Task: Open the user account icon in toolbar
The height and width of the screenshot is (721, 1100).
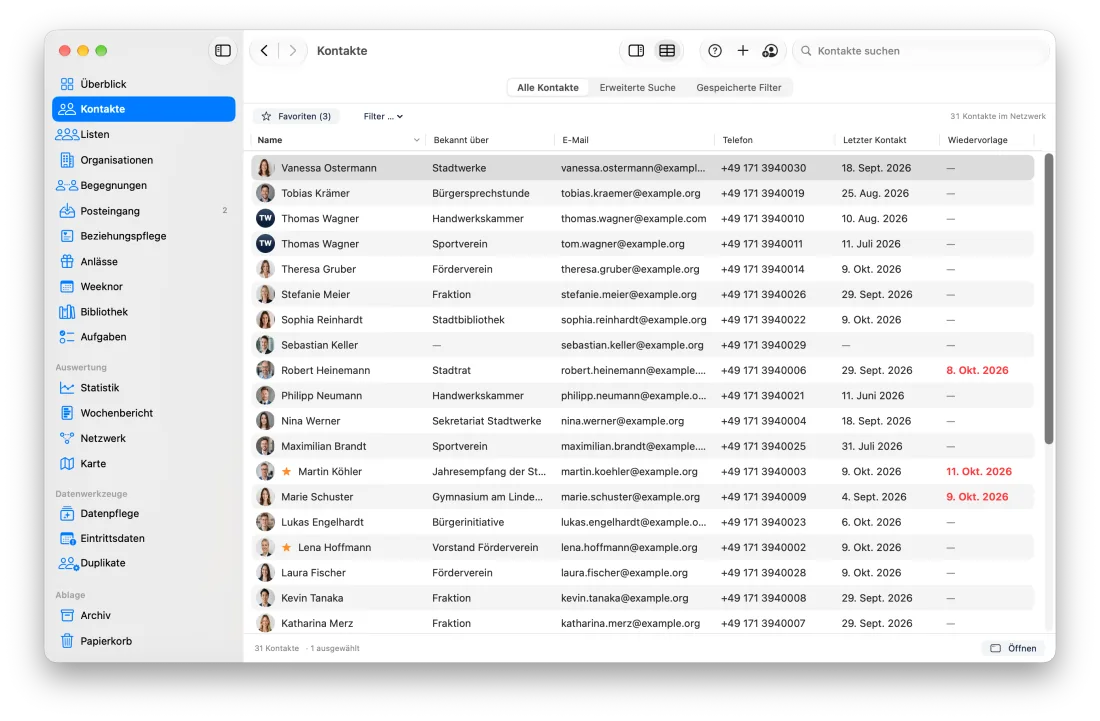Action: (x=770, y=50)
